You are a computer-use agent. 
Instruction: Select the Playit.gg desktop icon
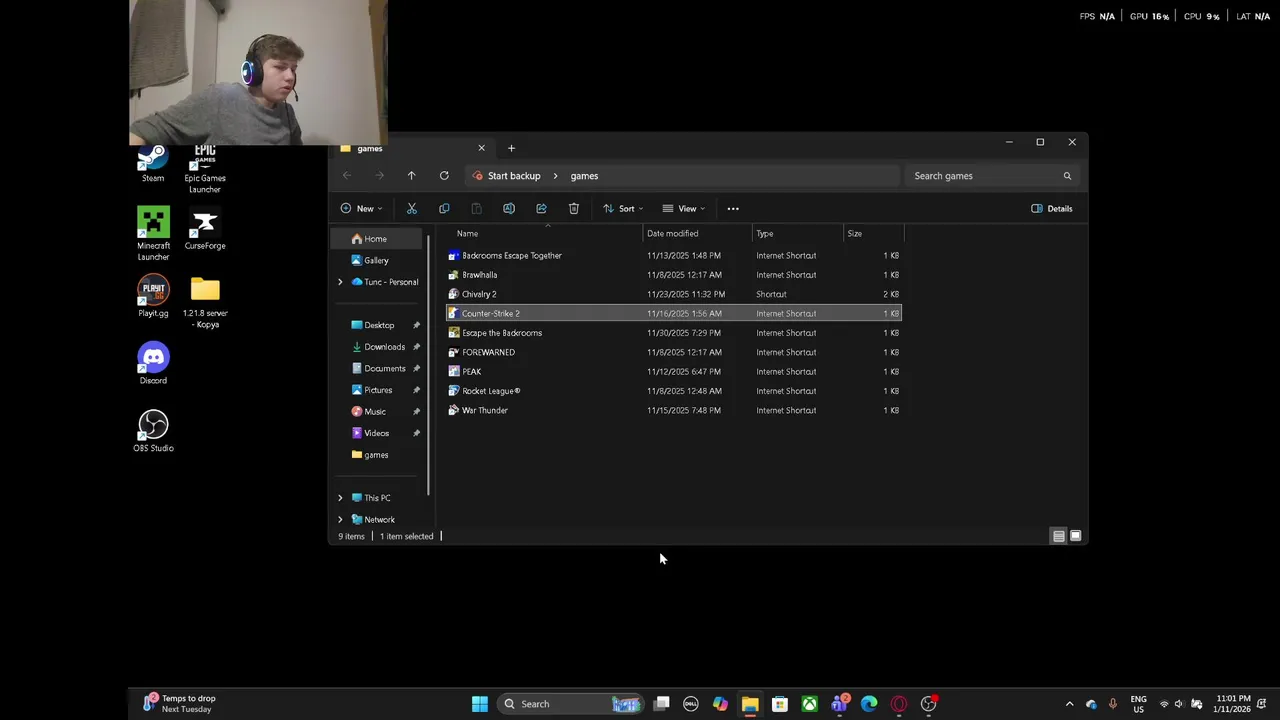tap(153, 296)
